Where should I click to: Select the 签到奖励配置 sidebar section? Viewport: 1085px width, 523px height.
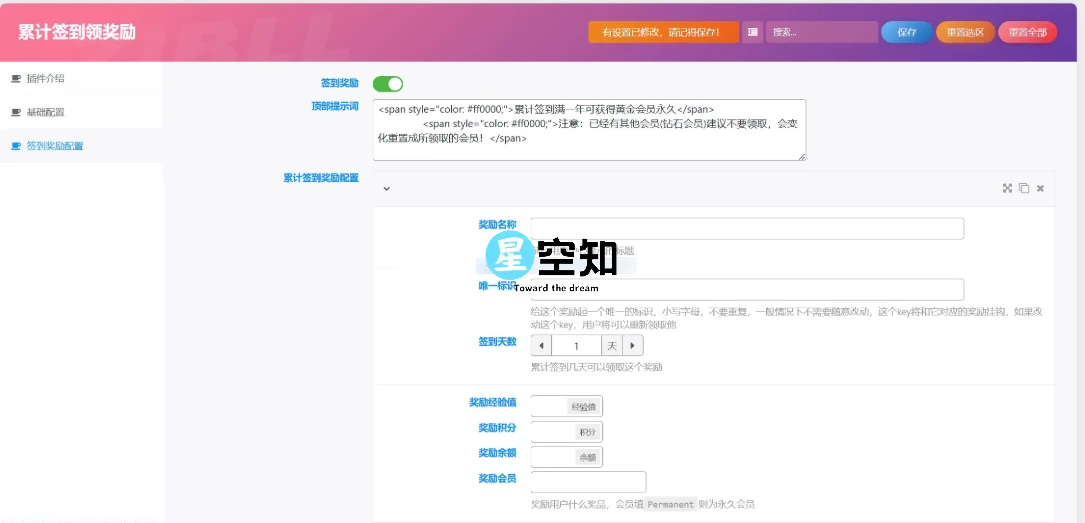81,146
